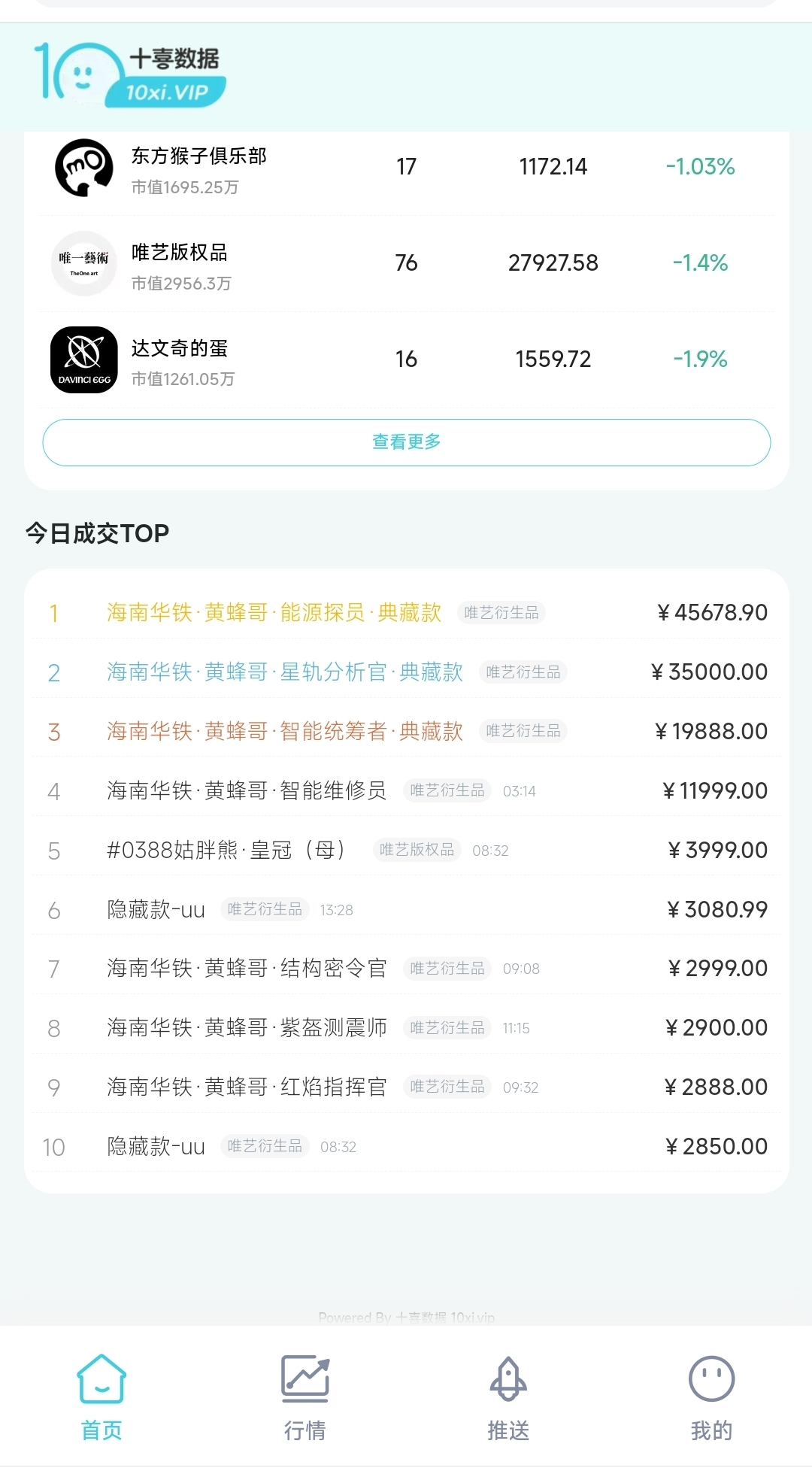Screen dimensions: 812x1474
Task: Open the 智能统筹者·典藏款 listing
Action: click(407, 731)
